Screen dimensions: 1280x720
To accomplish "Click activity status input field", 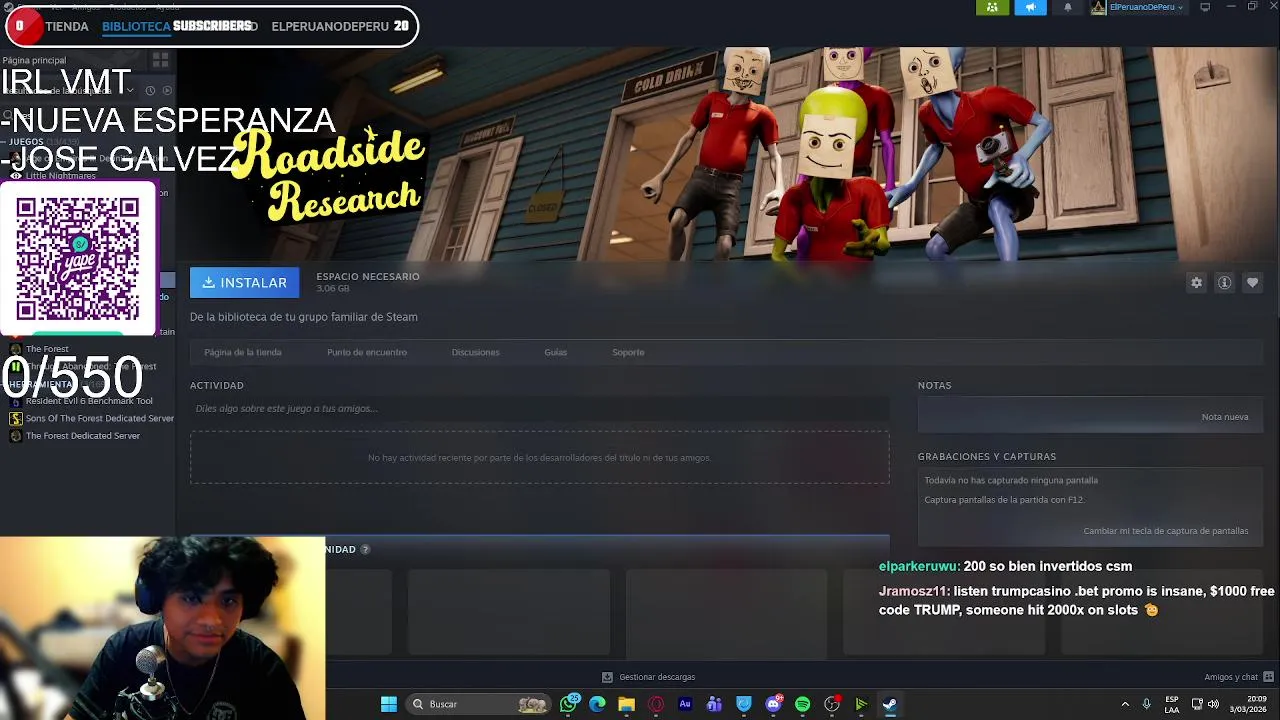I will pos(539,408).
